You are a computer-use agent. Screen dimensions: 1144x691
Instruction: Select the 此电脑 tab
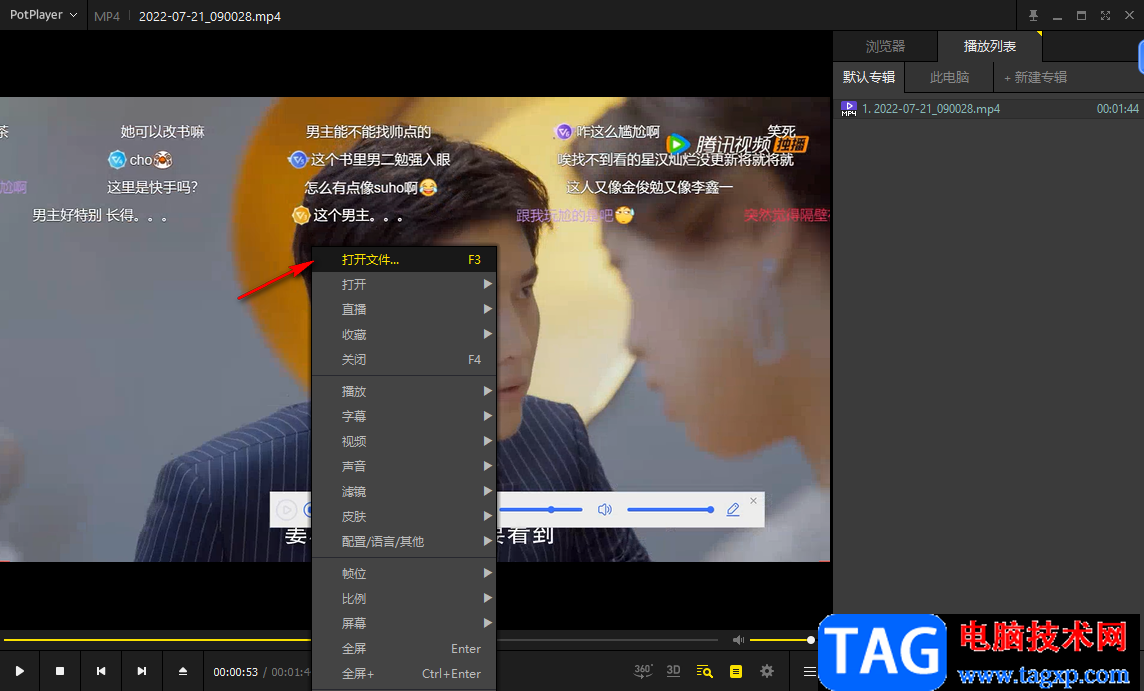[949, 77]
